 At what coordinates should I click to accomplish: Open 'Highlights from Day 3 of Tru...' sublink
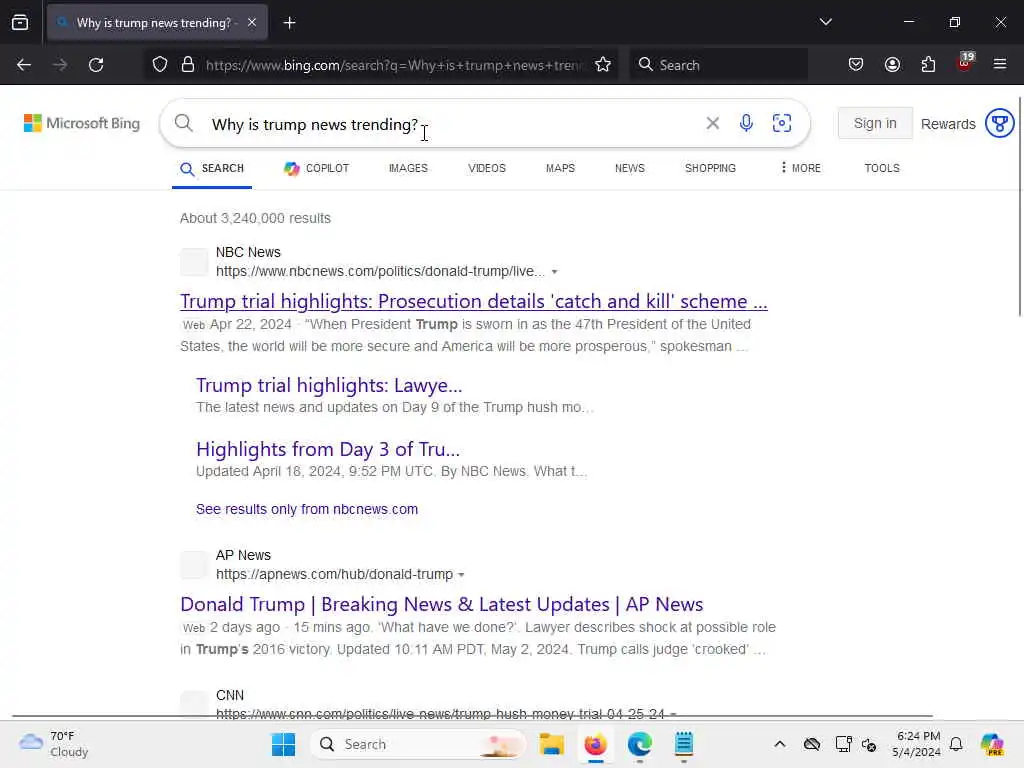(x=328, y=449)
